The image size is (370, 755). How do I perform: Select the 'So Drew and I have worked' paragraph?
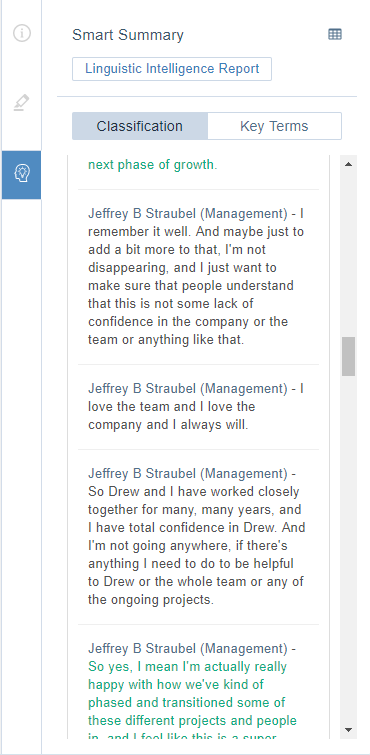point(198,537)
